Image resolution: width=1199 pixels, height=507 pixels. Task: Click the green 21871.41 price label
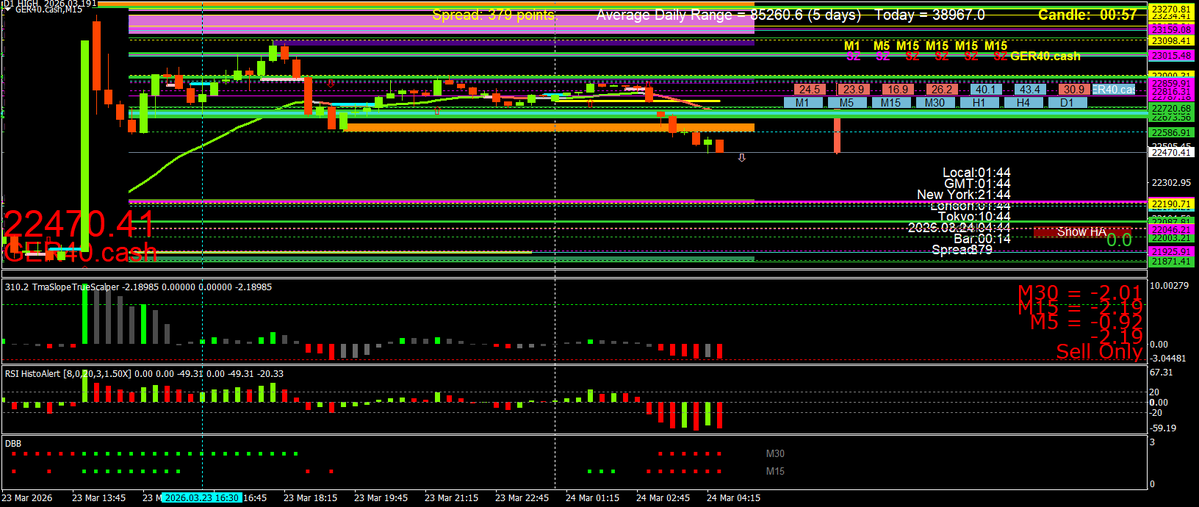[x=1169, y=262]
